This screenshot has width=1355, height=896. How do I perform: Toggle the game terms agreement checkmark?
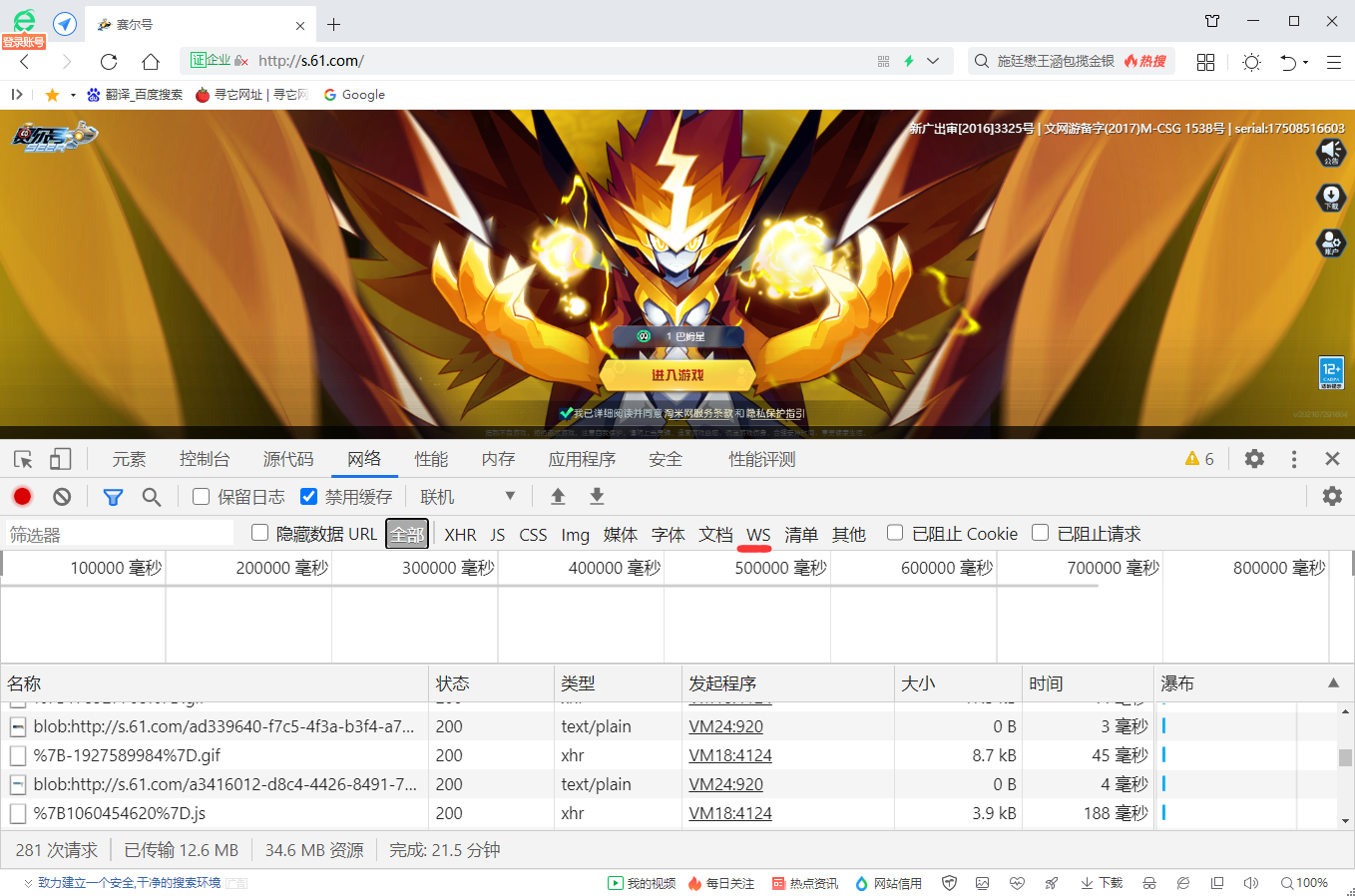(566, 413)
